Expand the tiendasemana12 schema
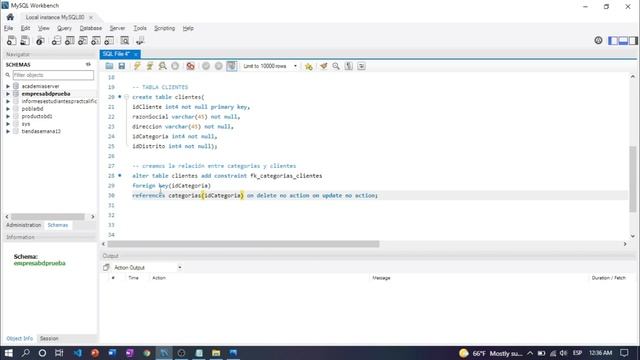Viewport: 640px width, 360px height. [x=8, y=131]
